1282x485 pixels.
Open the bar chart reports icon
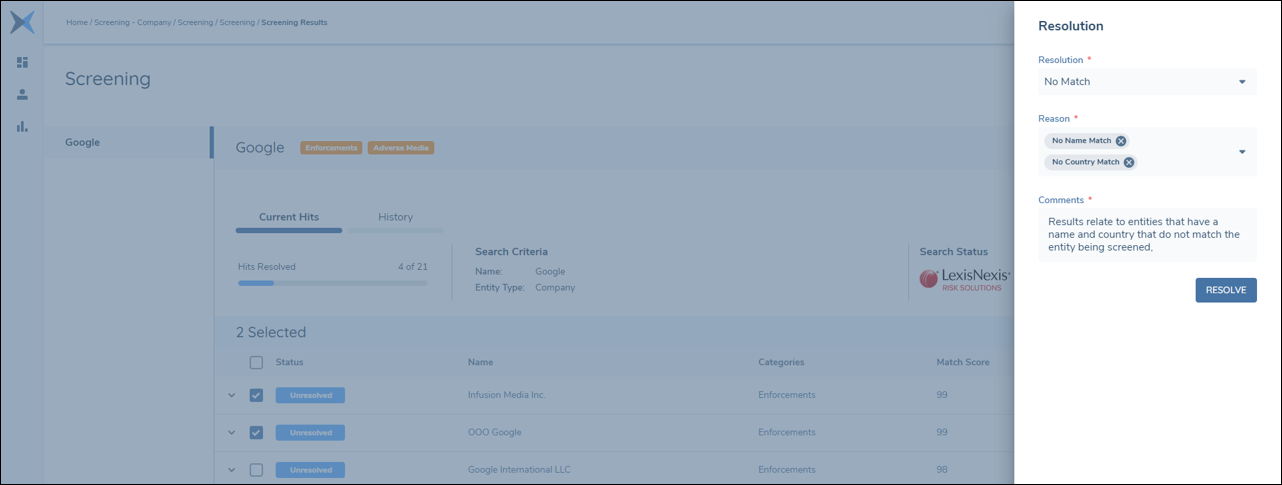[22, 126]
